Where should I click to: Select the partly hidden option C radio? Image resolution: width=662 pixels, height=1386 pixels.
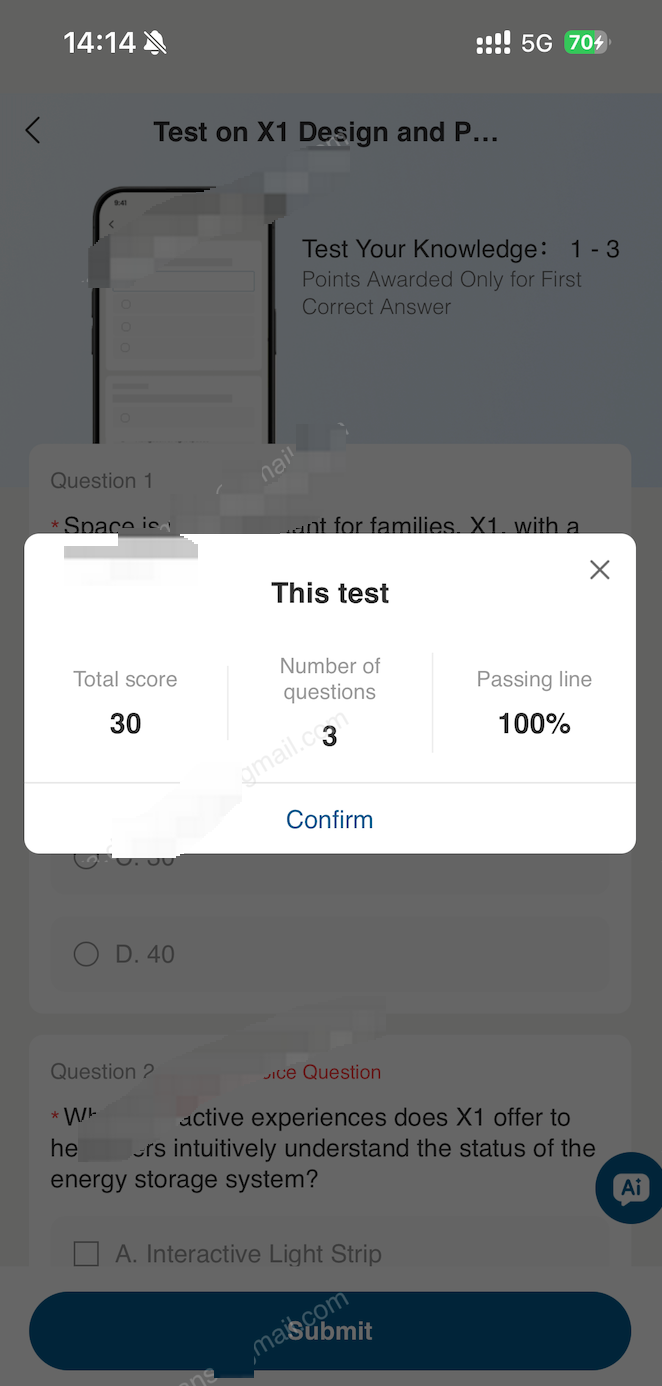pos(86,858)
